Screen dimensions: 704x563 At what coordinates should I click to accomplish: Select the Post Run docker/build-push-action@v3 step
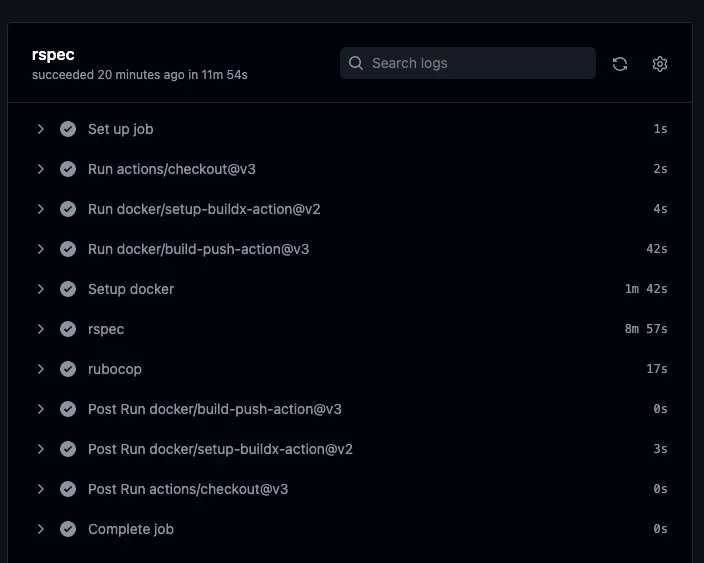coord(215,409)
